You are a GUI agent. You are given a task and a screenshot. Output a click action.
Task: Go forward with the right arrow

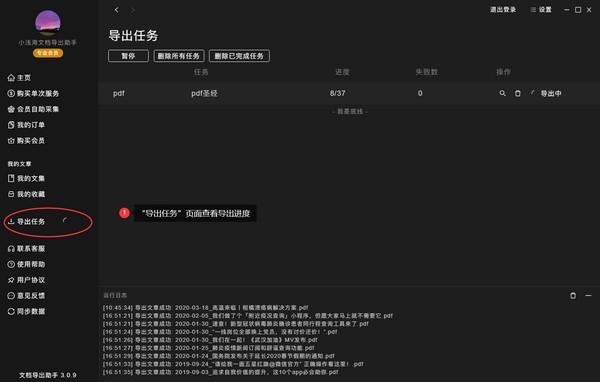point(132,10)
